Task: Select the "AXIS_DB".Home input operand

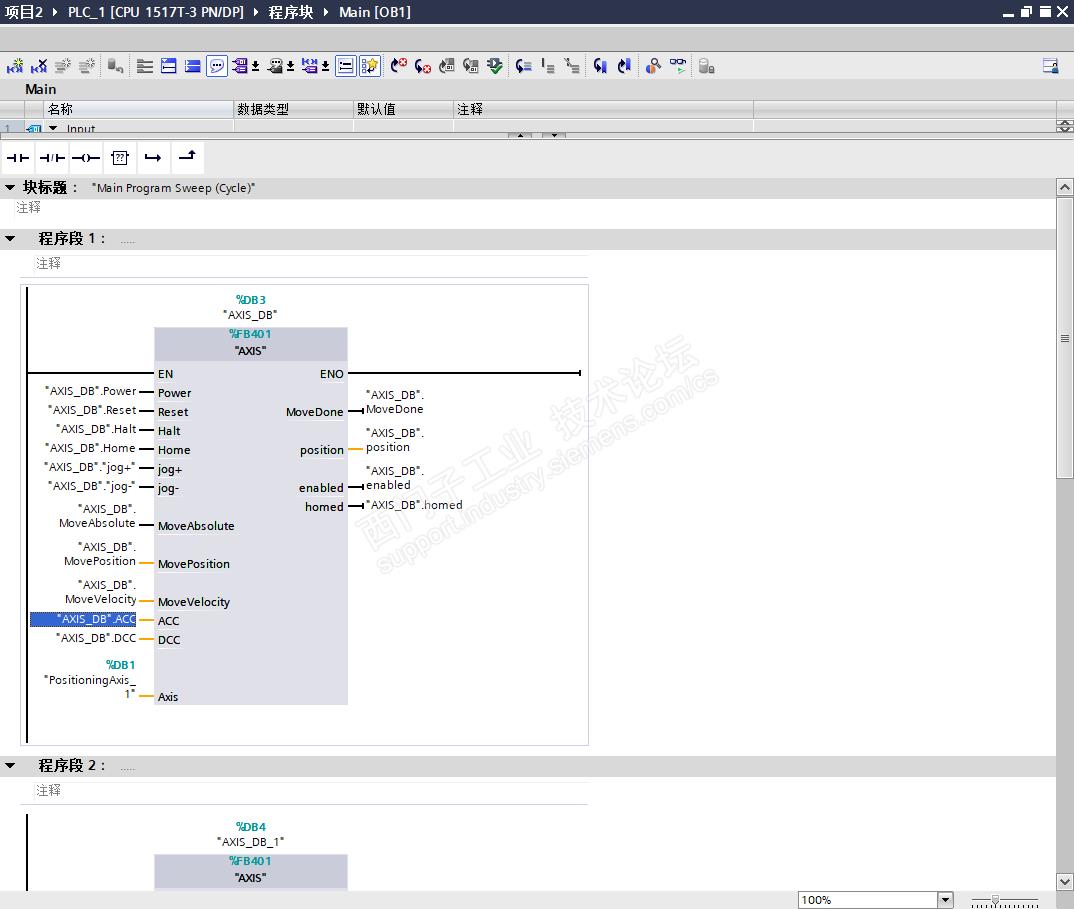Action: tap(90, 448)
